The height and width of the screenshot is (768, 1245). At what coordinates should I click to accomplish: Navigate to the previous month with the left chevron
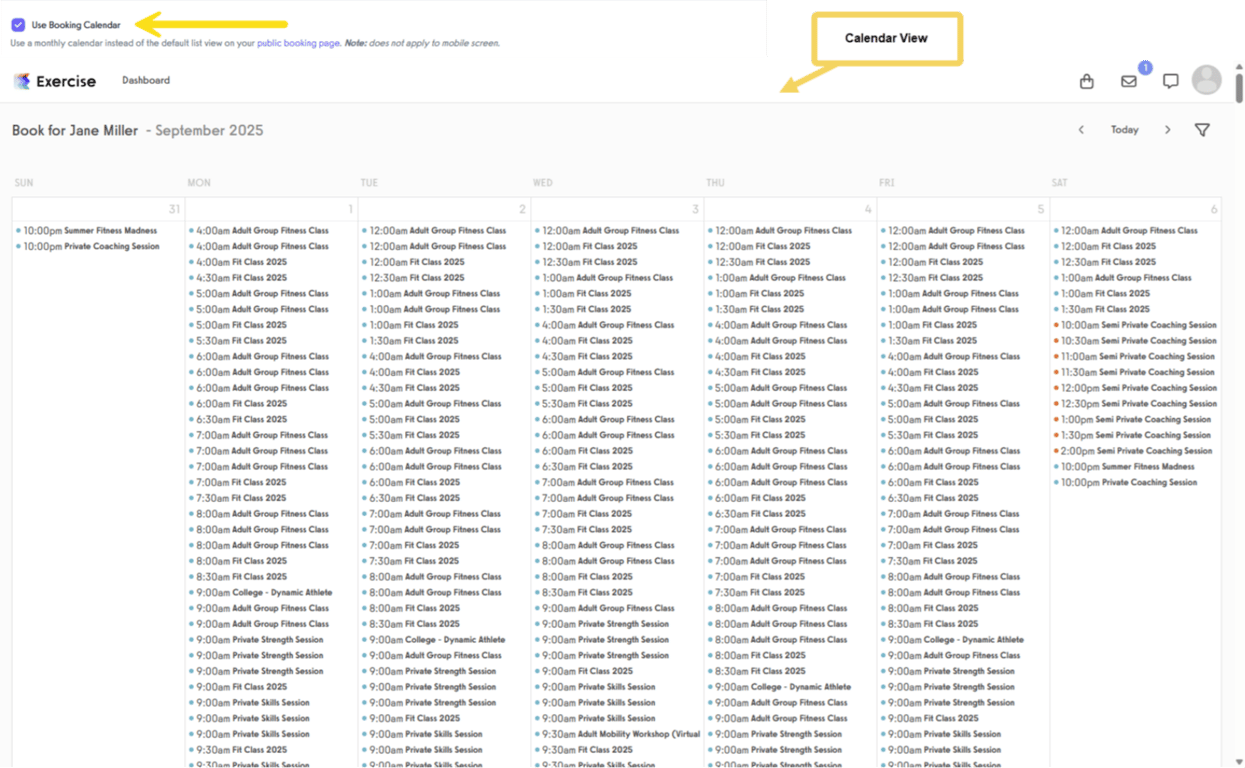[x=1081, y=129]
